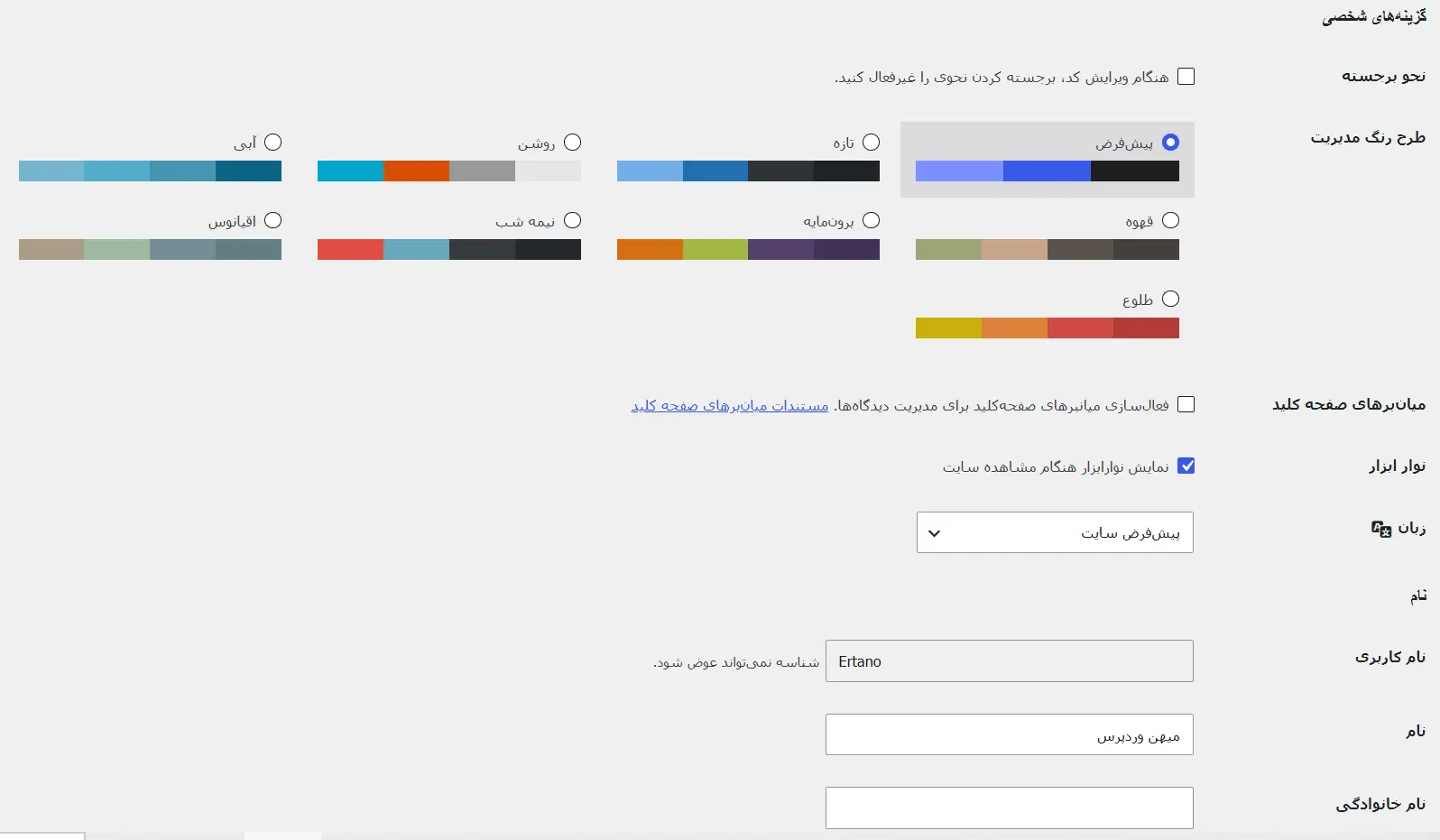Click the نوار ابزار setting label
Viewport: 1440px width, 840px height.
tap(1397, 466)
